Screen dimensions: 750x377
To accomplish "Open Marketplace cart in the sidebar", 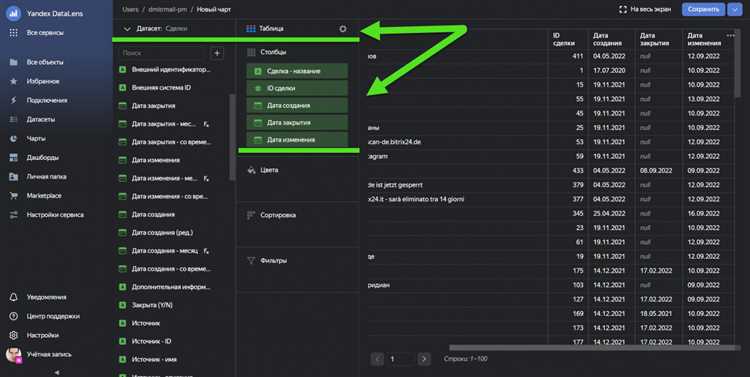I will click(13, 196).
